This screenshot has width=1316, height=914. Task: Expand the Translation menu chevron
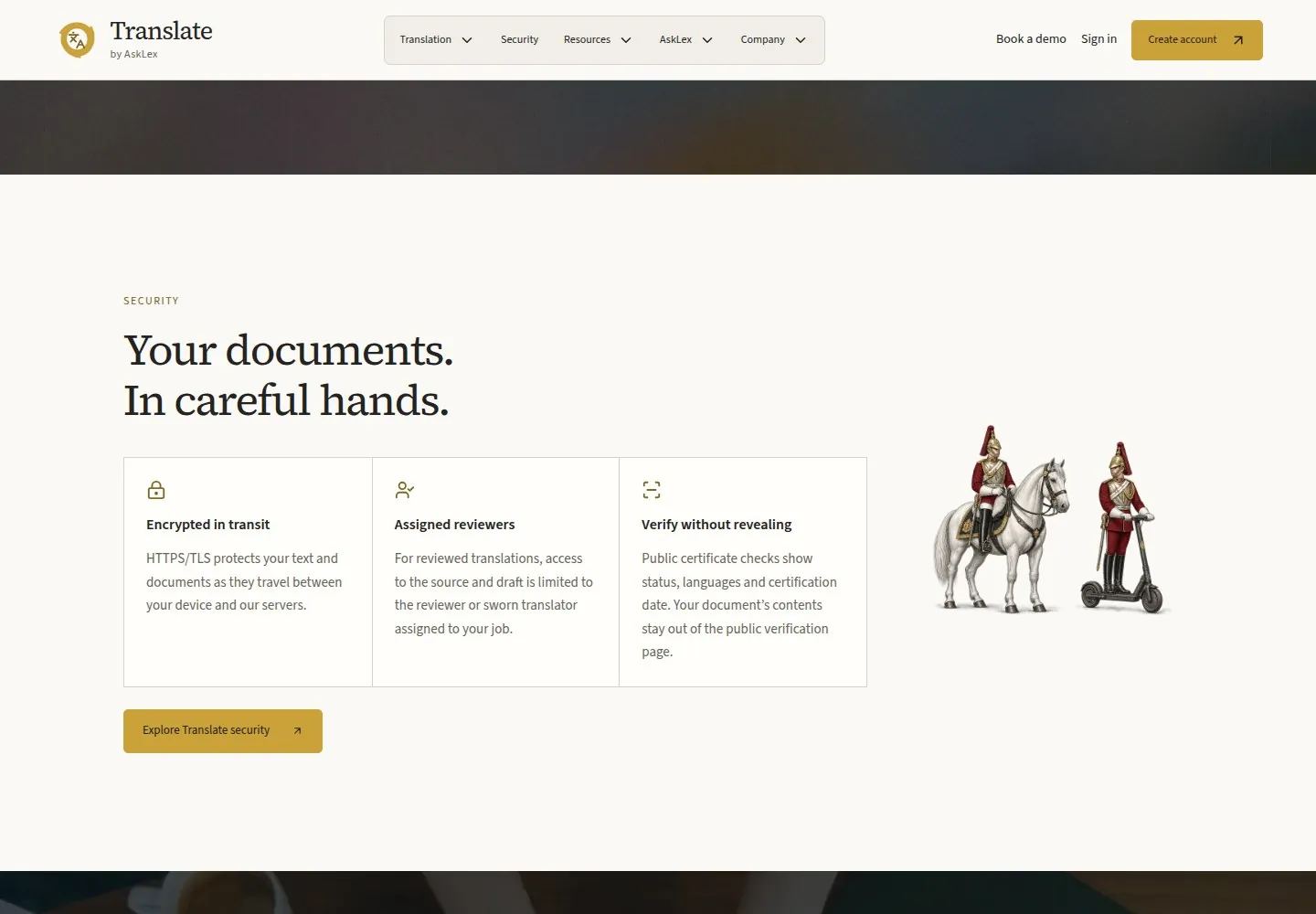[x=467, y=40]
